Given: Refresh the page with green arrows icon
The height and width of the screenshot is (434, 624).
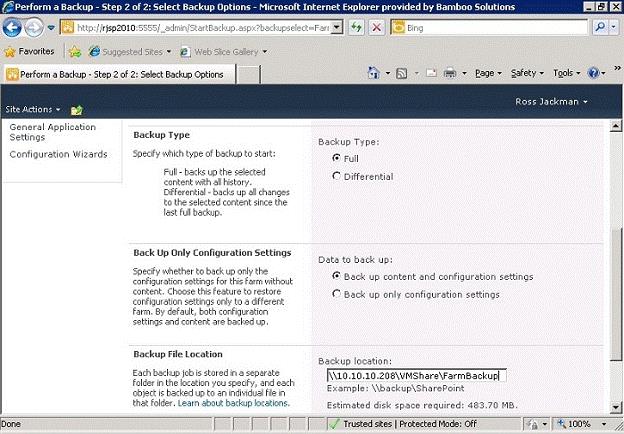Looking at the screenshot, I should (x=357, y=27).
